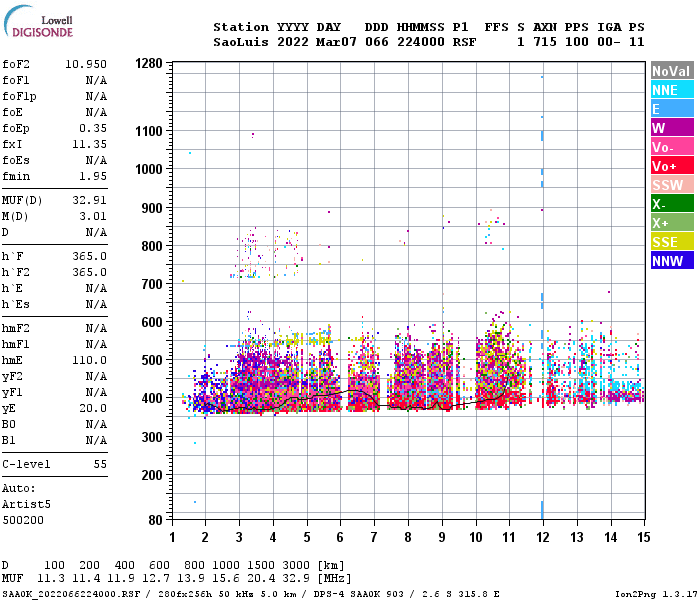Click the SaoLuis station name
This screenshot has height=600, width=700.
tap(241, 42)
